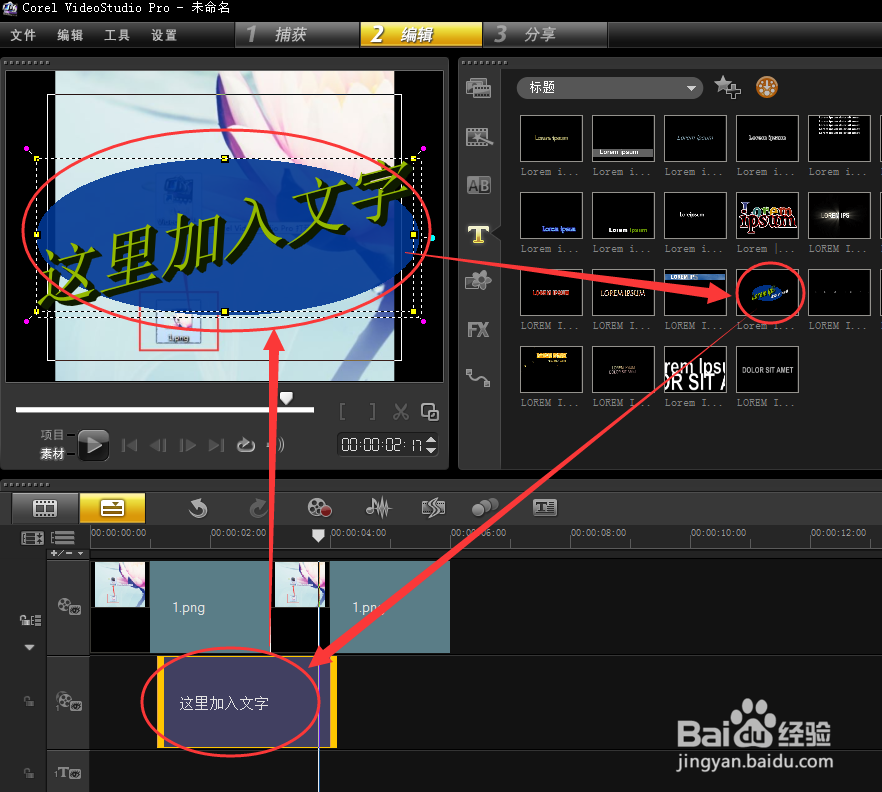Toggle the repeat playback button
This screenshot has height=792, width=882.
[246, 446]
